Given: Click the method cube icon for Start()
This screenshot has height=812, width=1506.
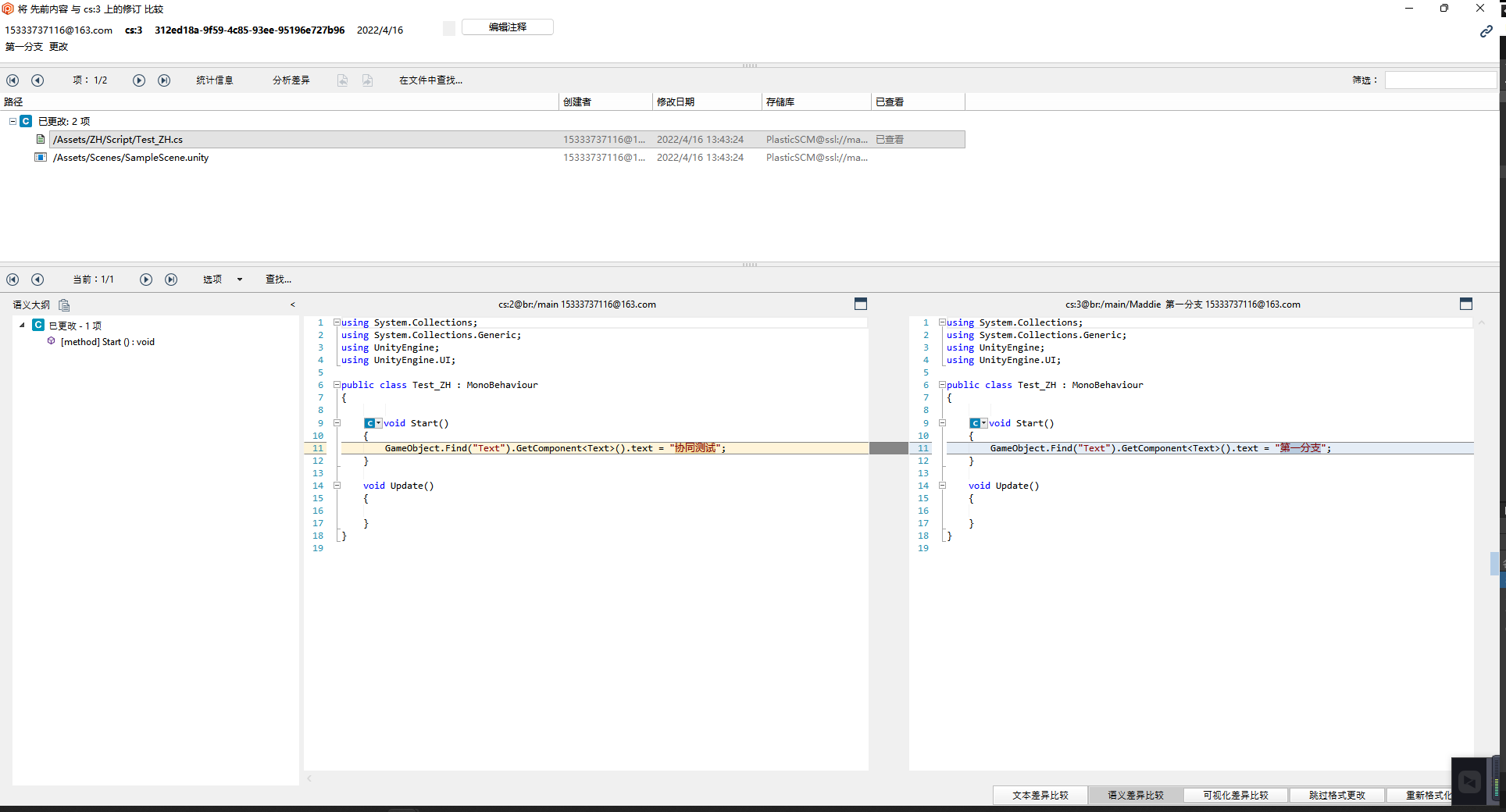Looking at the screenshot, I should click(52, 341).
